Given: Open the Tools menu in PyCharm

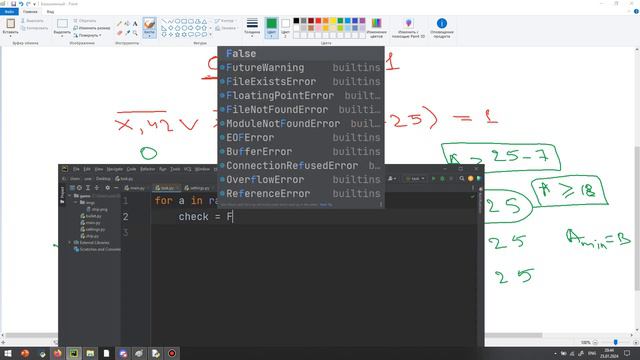Looking at the screenshot, I should pos(175,169).
